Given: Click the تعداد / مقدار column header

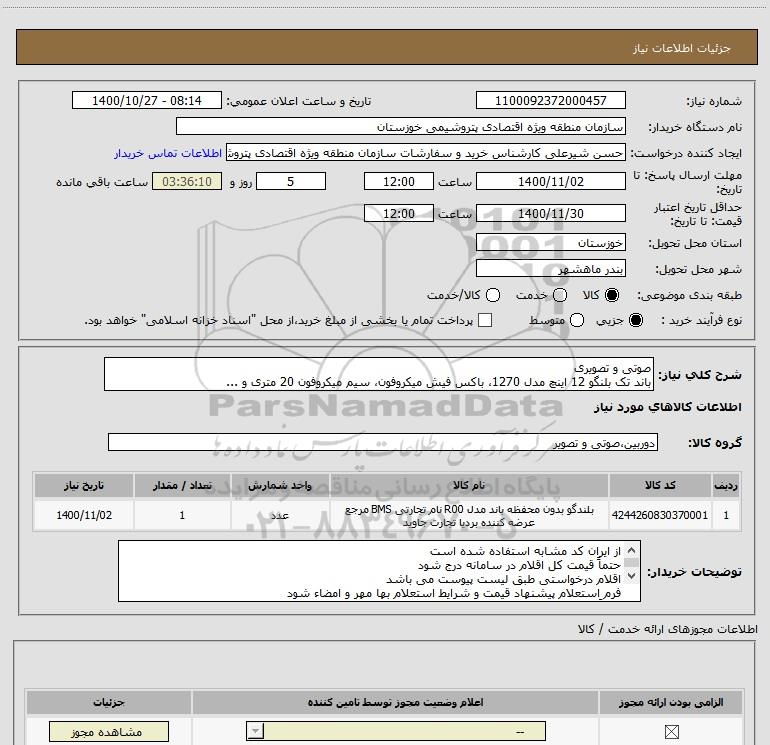Looking at the screenshot, I should click(182, 485).
